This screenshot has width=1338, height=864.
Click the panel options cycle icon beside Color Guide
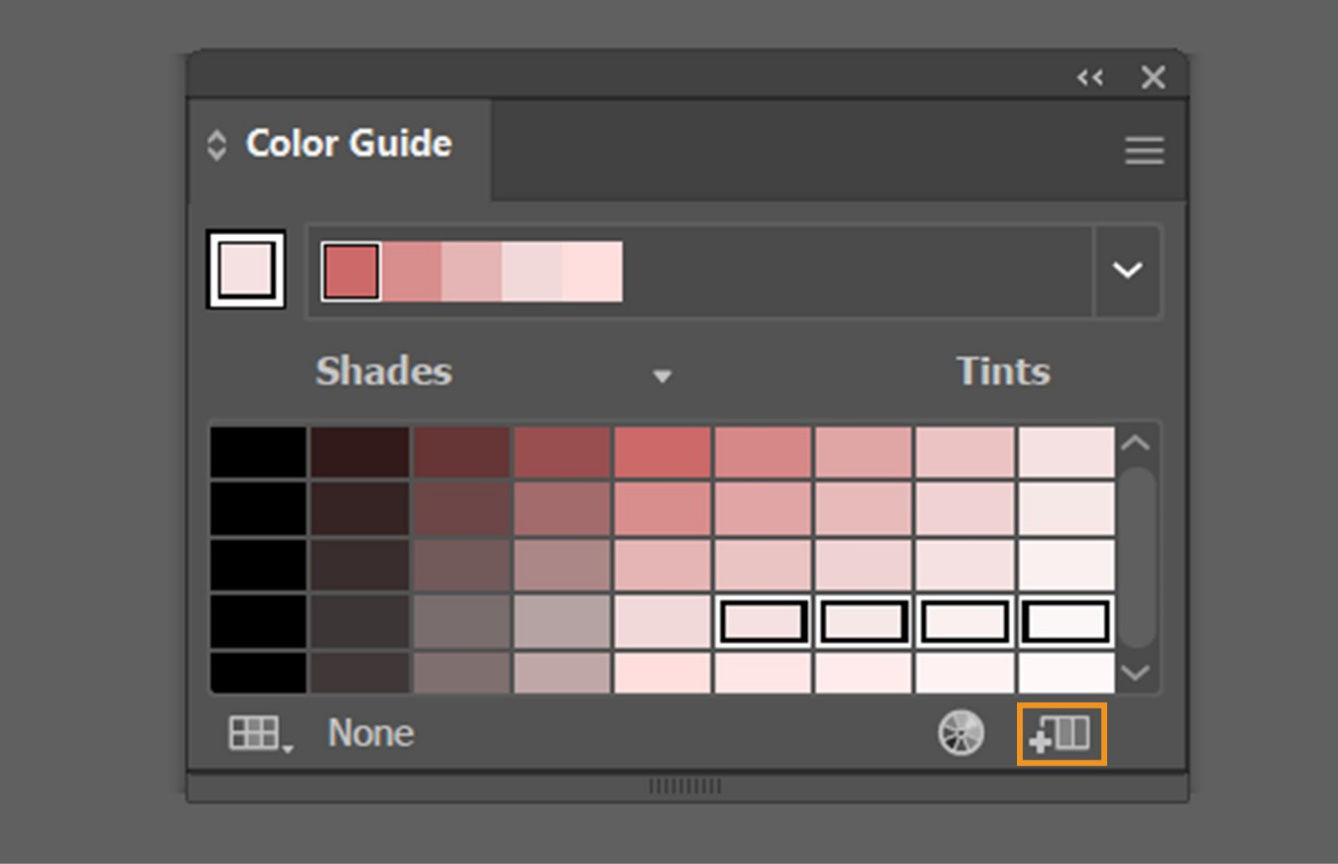[214, 143]
